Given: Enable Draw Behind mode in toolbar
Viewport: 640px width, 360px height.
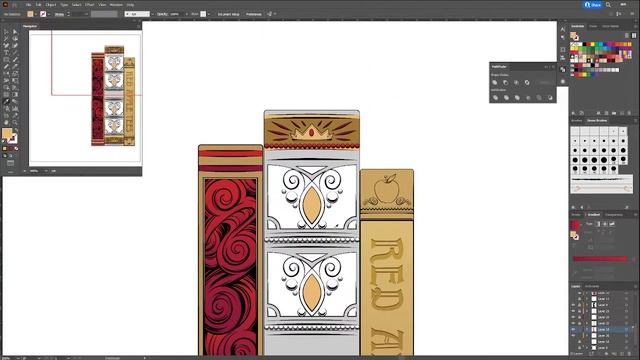Looking at the screenshot, I should (11, 156).
